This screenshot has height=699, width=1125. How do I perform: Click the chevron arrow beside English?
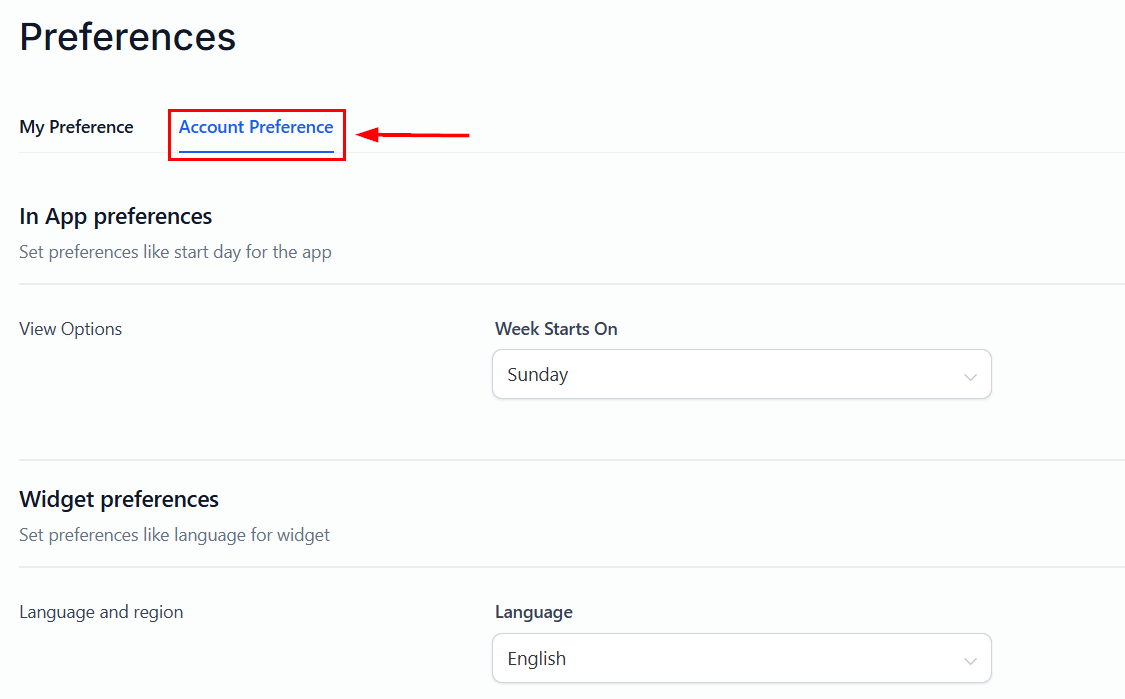click(x=969, y=661)
